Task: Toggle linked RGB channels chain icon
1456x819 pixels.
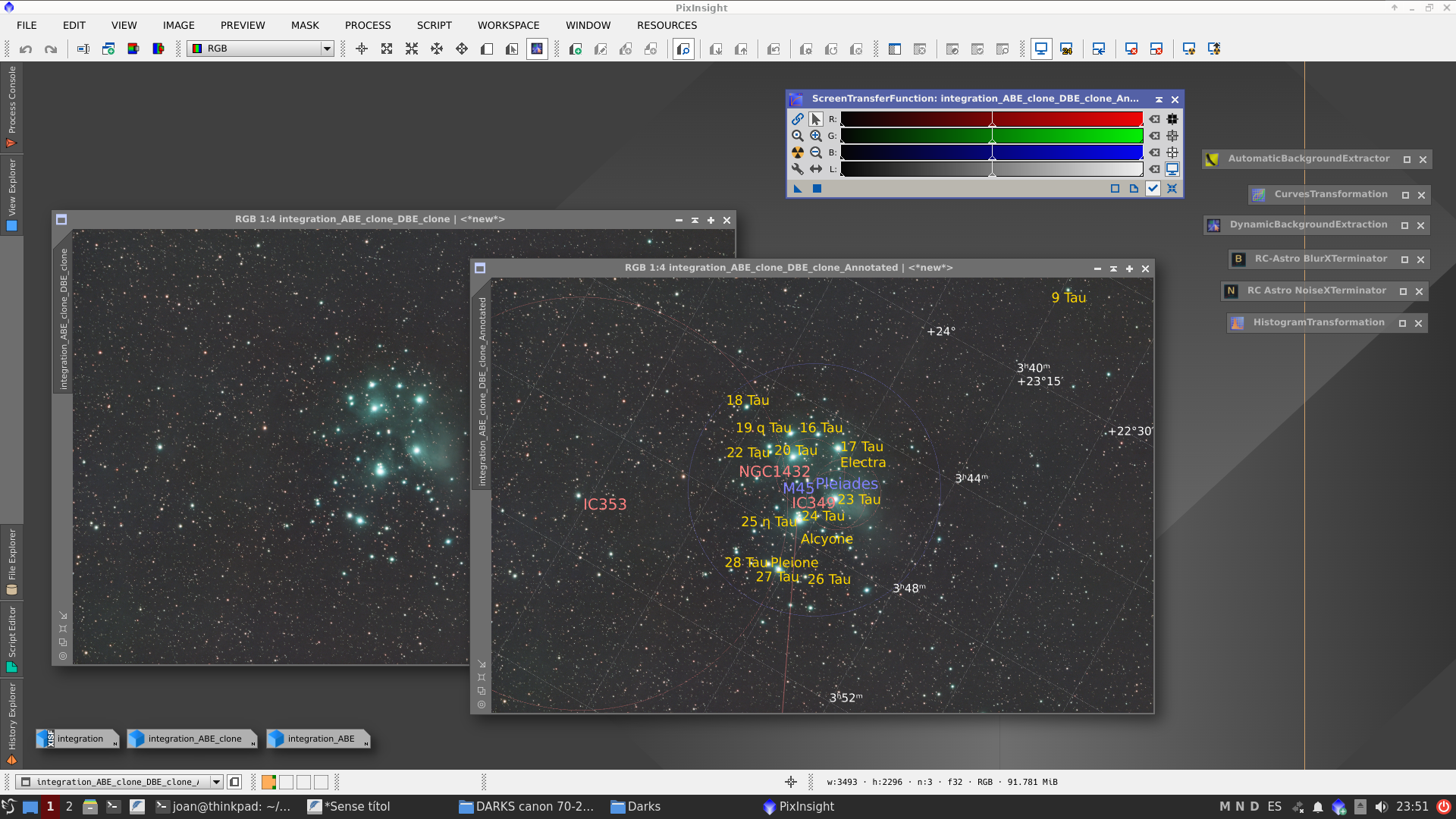Action: point(797,119)
